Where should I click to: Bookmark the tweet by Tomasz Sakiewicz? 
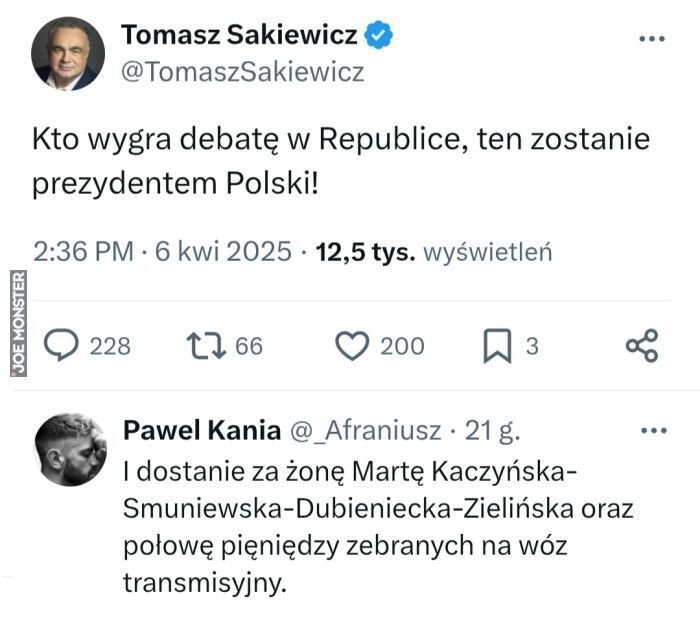[497, 347]
